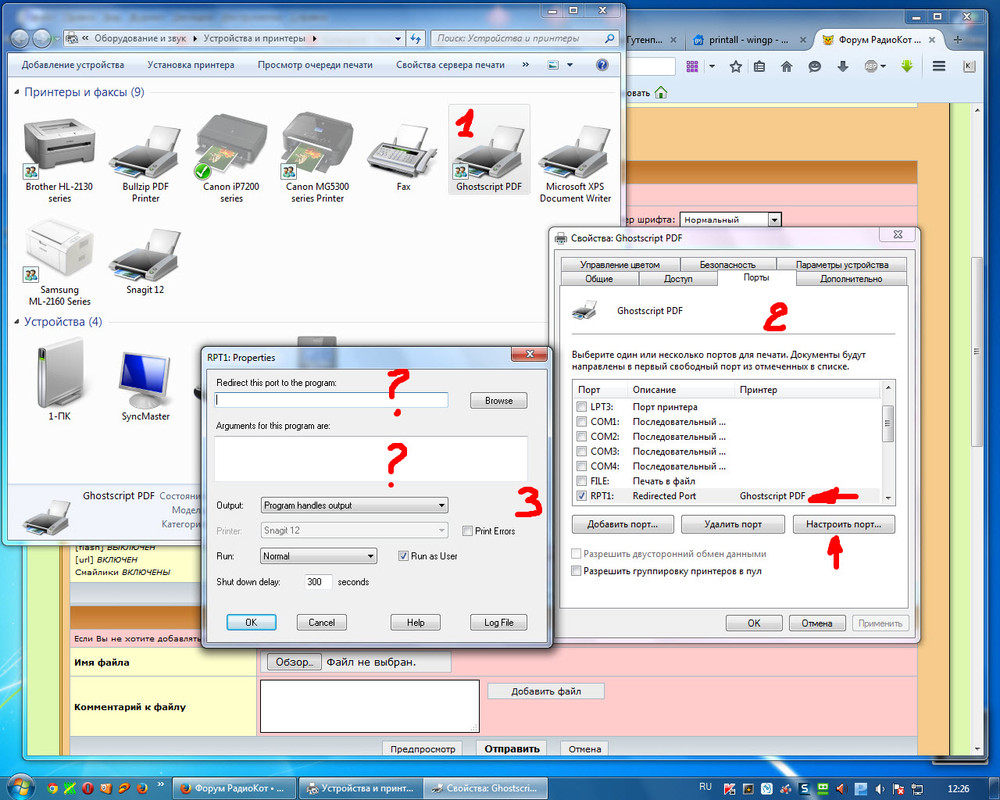This screenshot has height=800, width=1000.
Task: Click the browser chat smiley icon
Action: (814, 66)
